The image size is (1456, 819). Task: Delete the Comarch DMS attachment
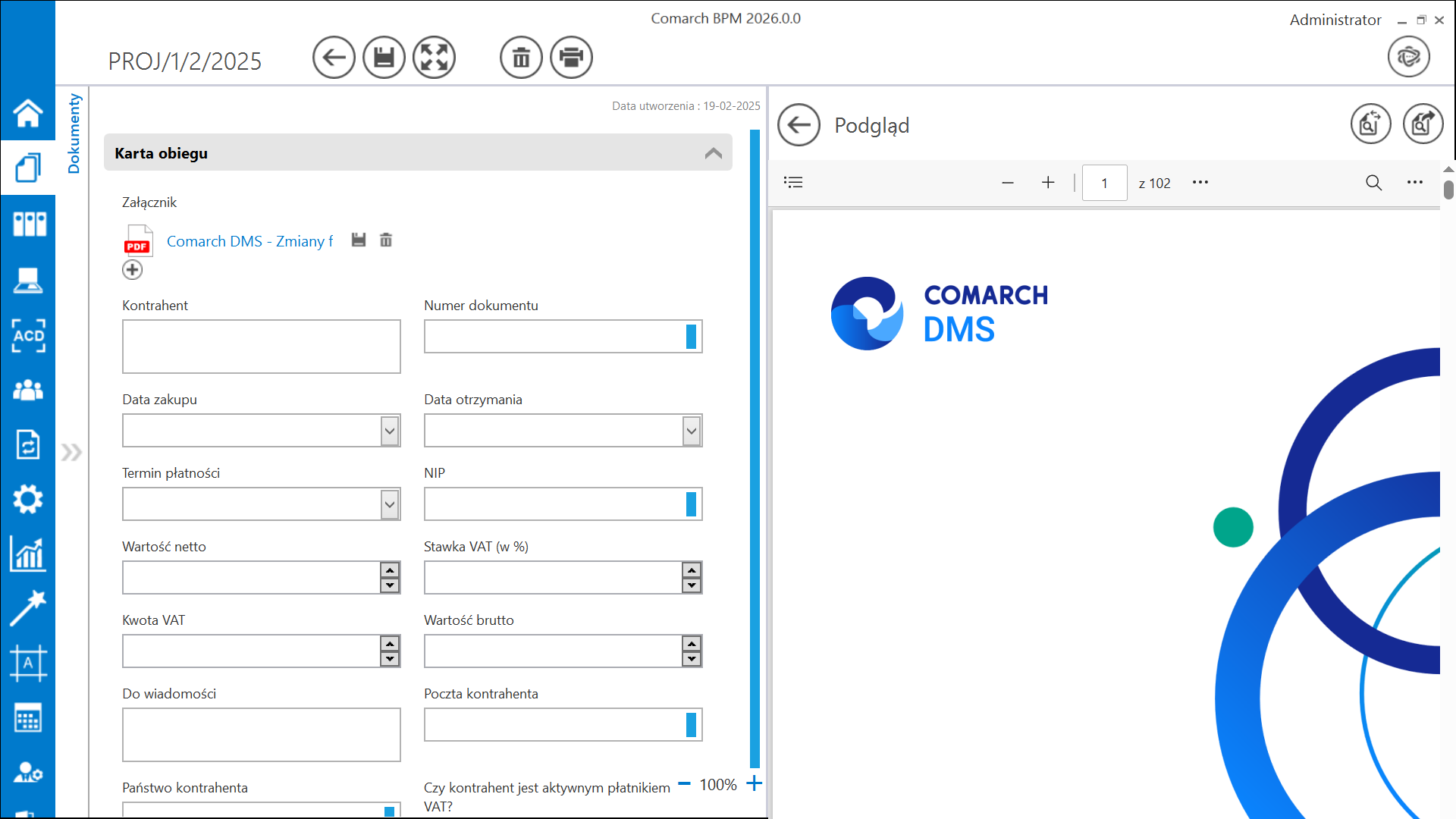386,240
